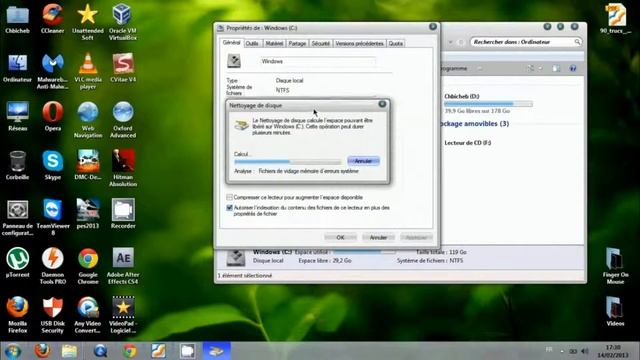Image resolution: width=640 pixels, height=360 pixels.
Task: Click the drive name Windows field
Action: [x=318, y=61]
